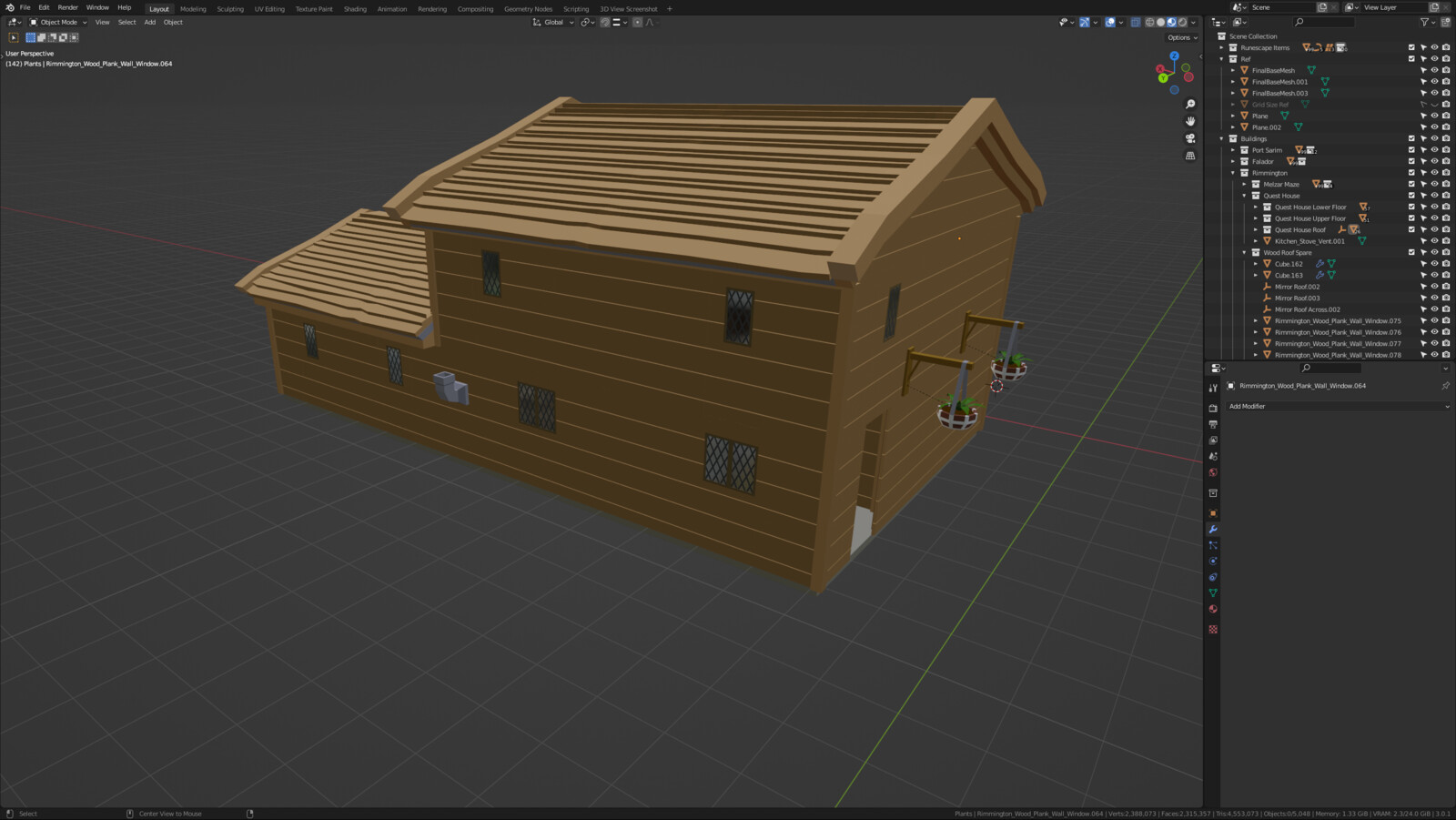The width and height of the screenshot is (1456, 820).
Task: Switch to the Modeling workspace tab
Action: [193, 9]
